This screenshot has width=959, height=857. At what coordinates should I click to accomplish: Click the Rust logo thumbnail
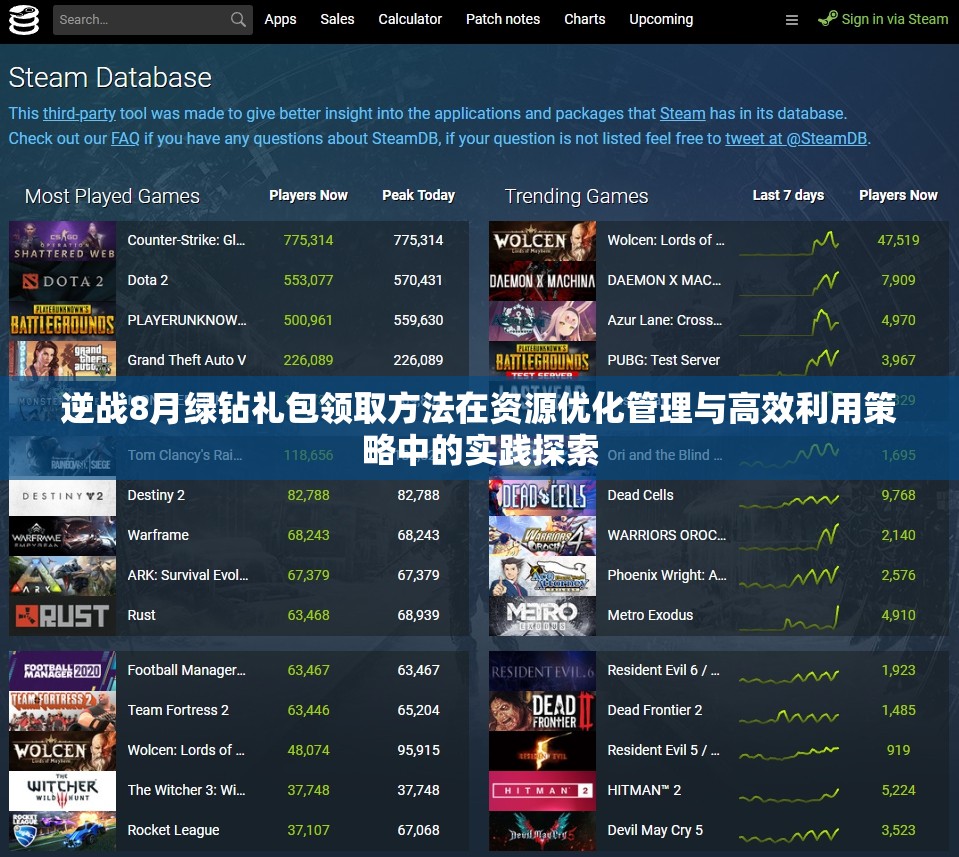pyautogui.click(x=62, y=615)
